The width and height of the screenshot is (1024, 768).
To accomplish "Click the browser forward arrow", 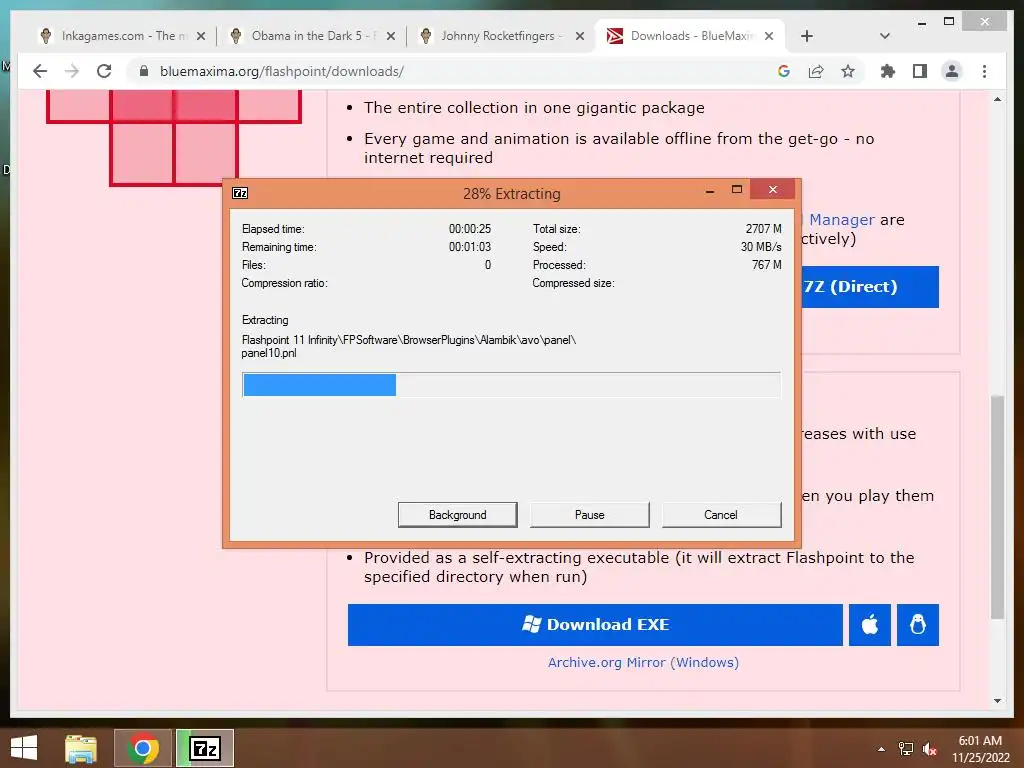I will [x=72, y=71].
